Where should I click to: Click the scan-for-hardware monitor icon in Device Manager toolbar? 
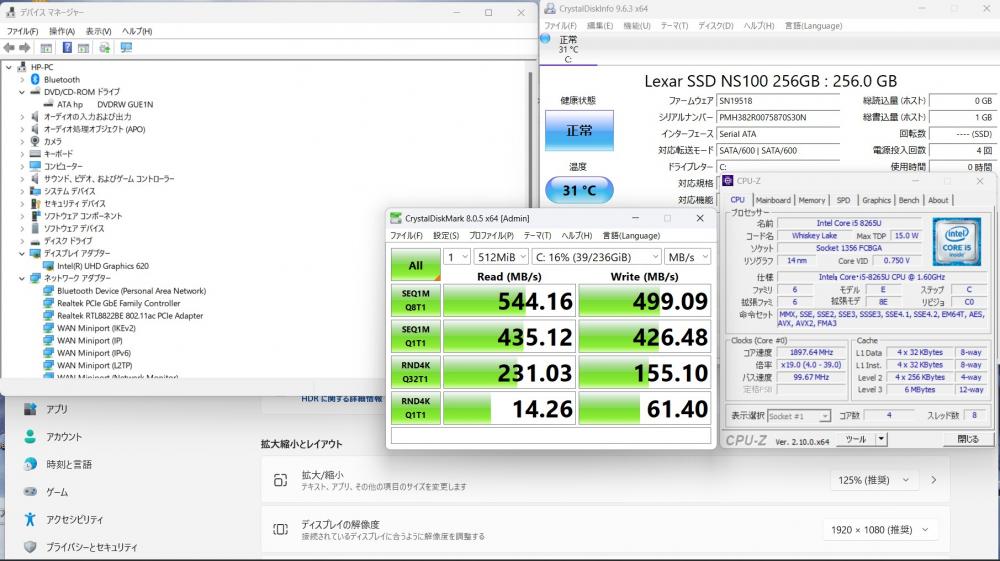tap(126, 48)
